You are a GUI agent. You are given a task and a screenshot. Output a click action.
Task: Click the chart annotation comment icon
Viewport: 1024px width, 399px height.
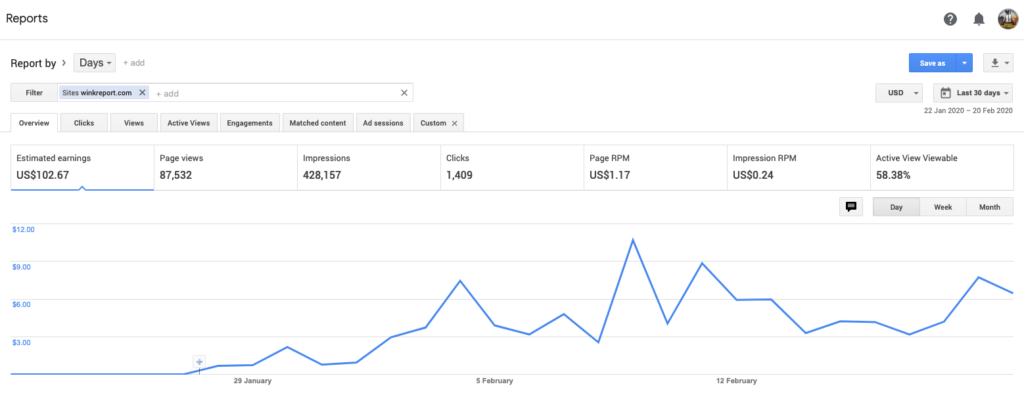pos(851,207)
